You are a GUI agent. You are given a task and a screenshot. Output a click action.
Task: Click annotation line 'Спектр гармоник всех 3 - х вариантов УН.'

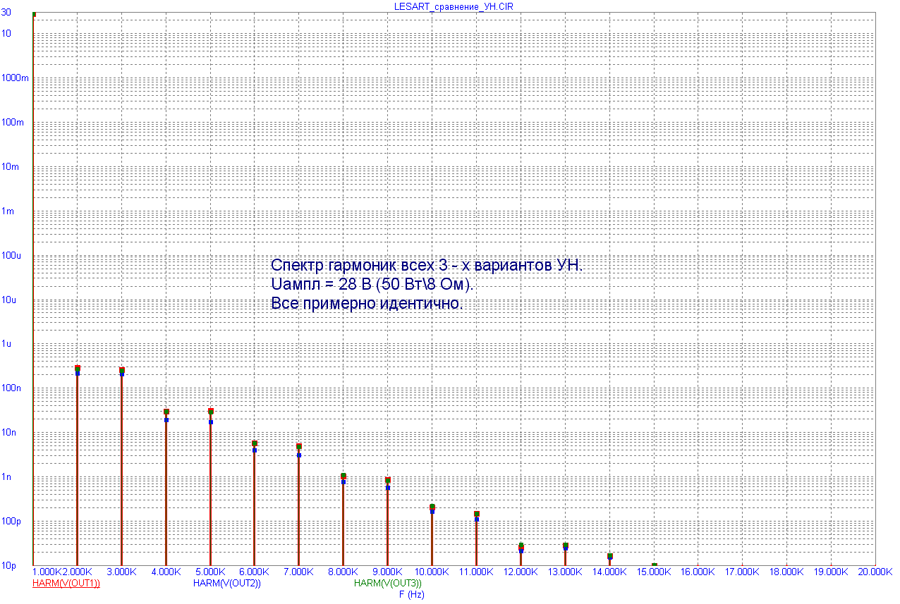pyautogui.click(x=426, y=265)
